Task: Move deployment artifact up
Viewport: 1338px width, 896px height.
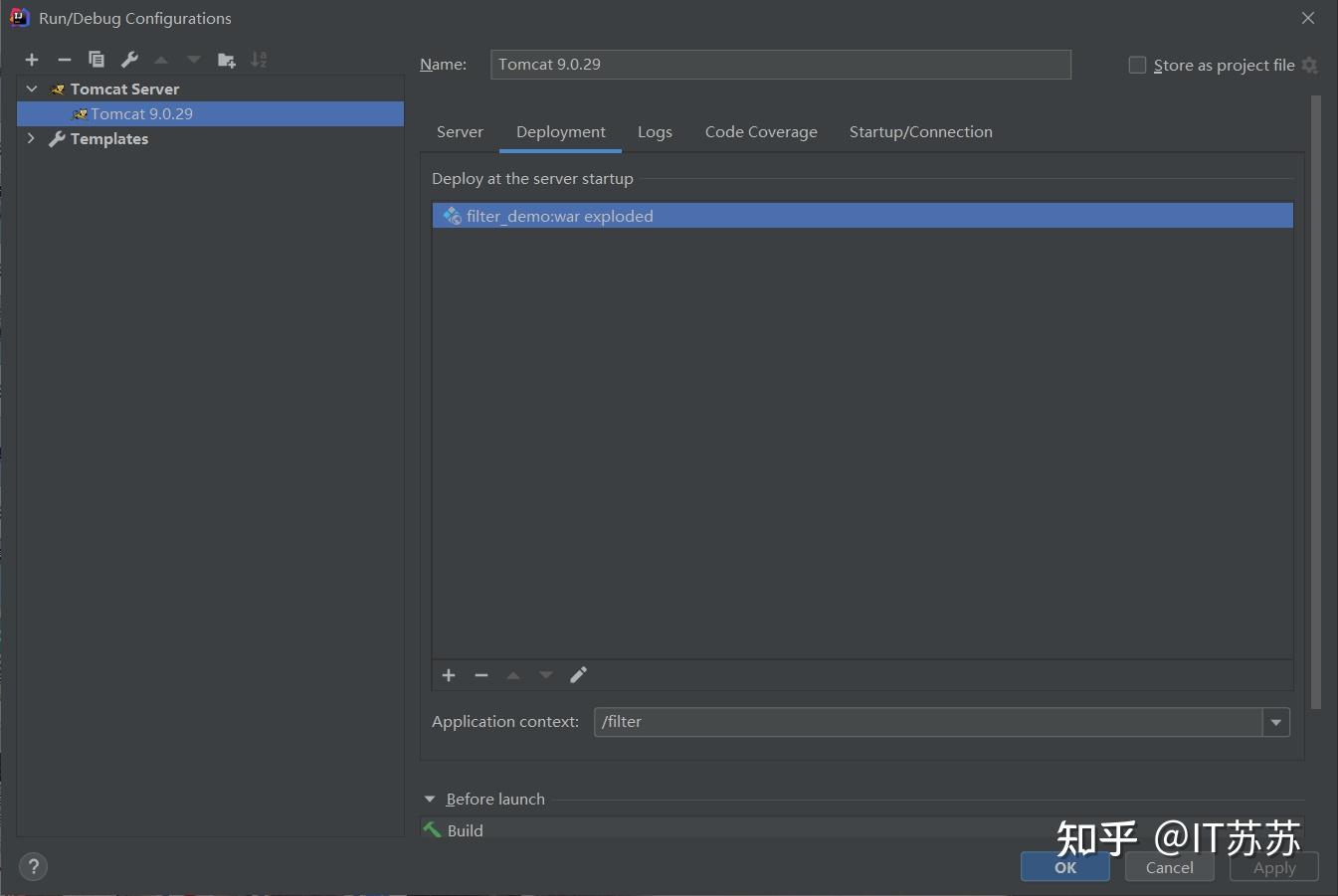Action: point(513,675)
